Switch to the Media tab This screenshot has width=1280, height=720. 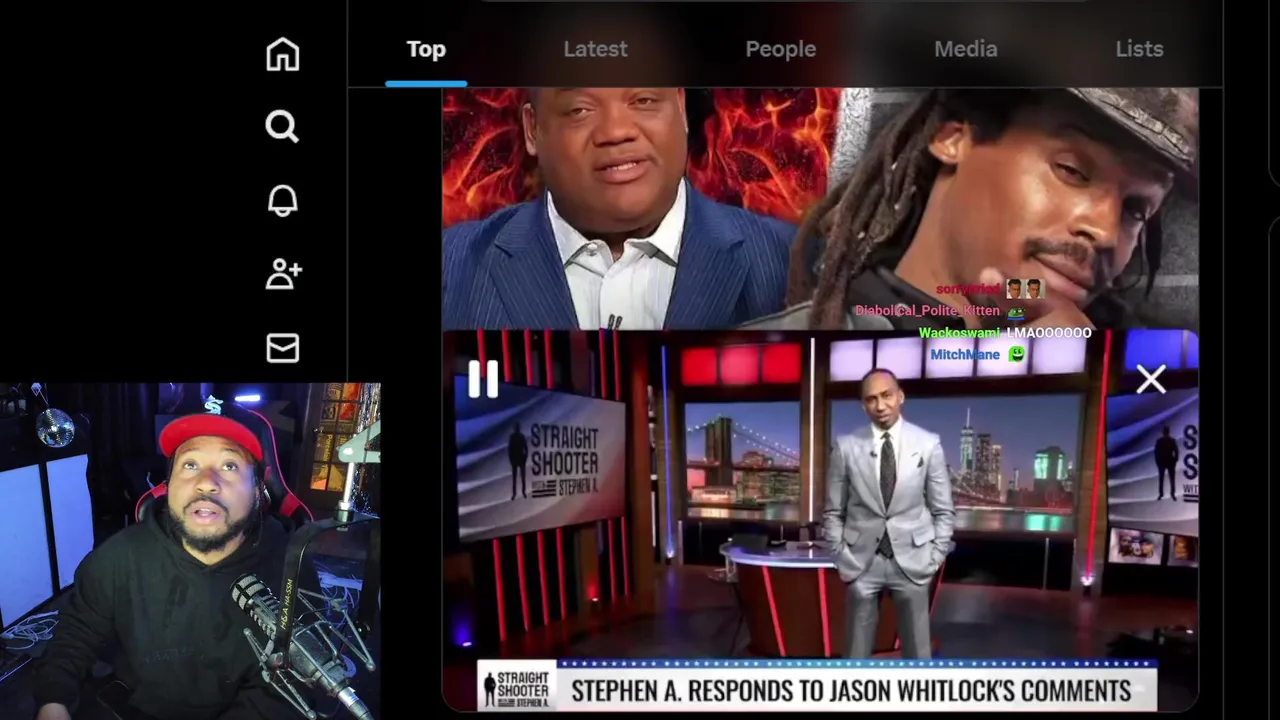(x=966, y=49)
